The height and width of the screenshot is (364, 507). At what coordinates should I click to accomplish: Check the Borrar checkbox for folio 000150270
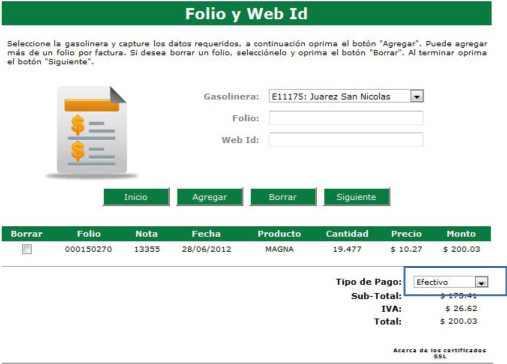click(27, 249)
